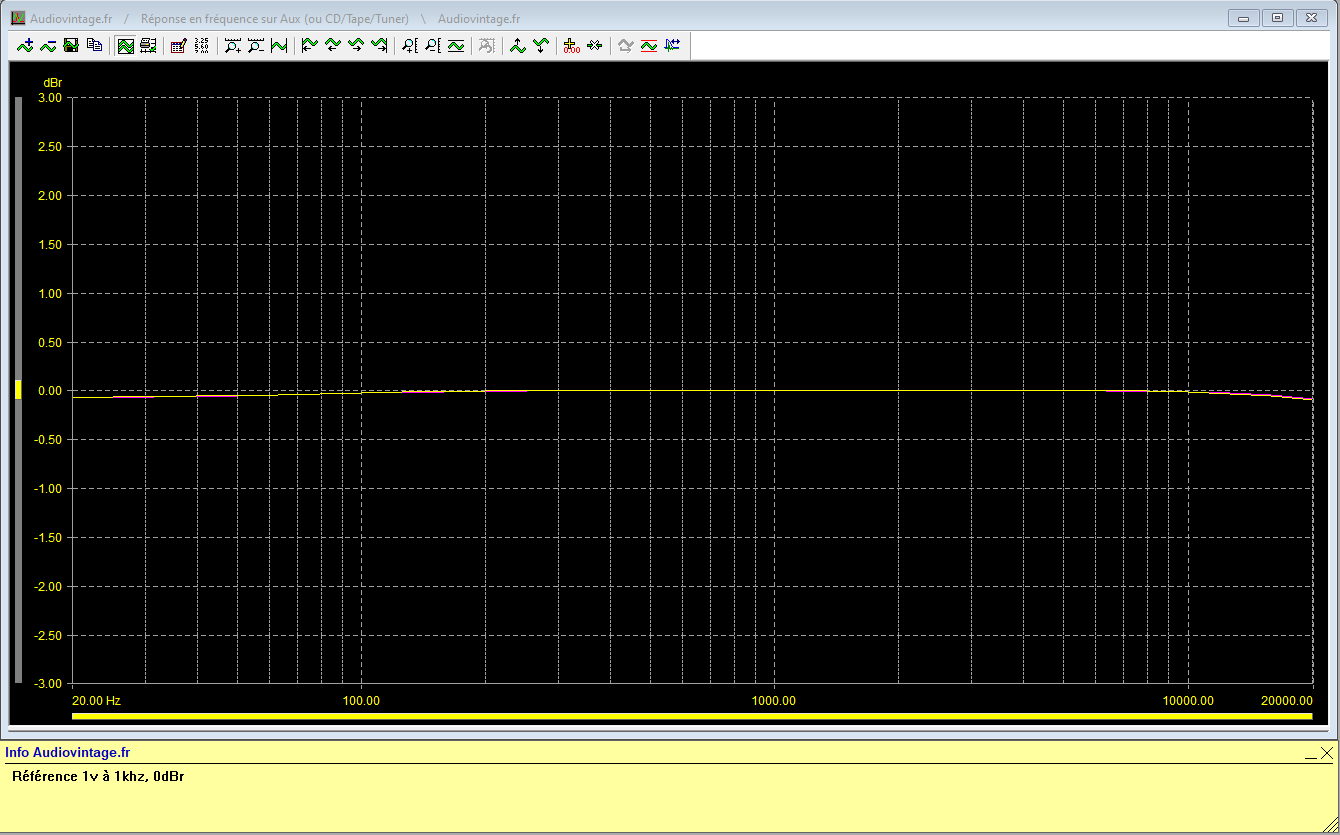Click the autoscale curve-between-lines icon
The width and height of the screenshot is (1340, 835).
(x=456, y=45)
